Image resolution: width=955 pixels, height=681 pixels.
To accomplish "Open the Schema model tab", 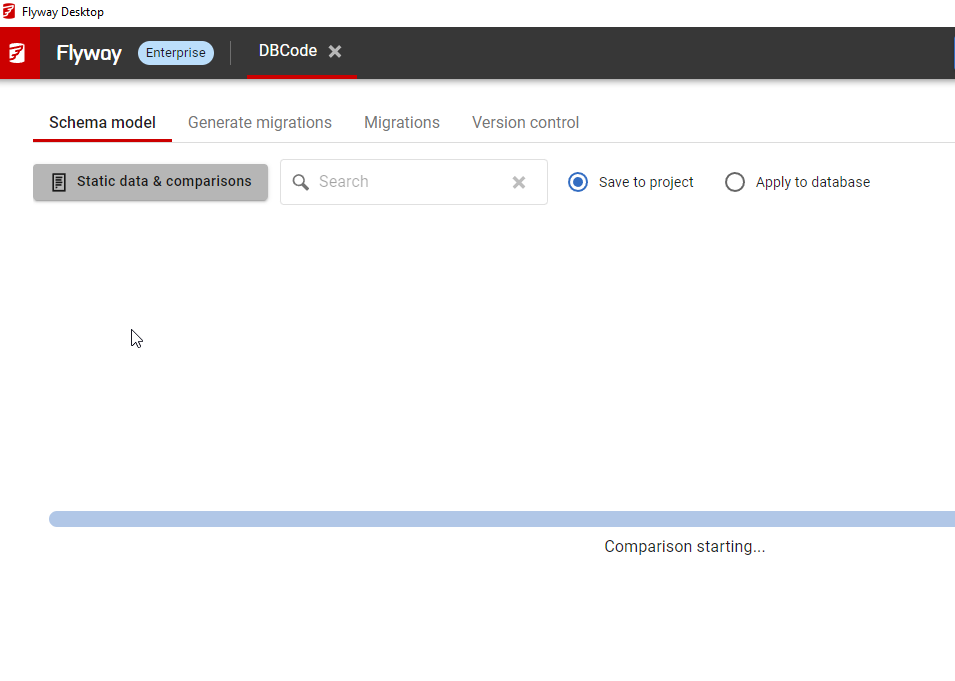I will click(x=102, y=123).
